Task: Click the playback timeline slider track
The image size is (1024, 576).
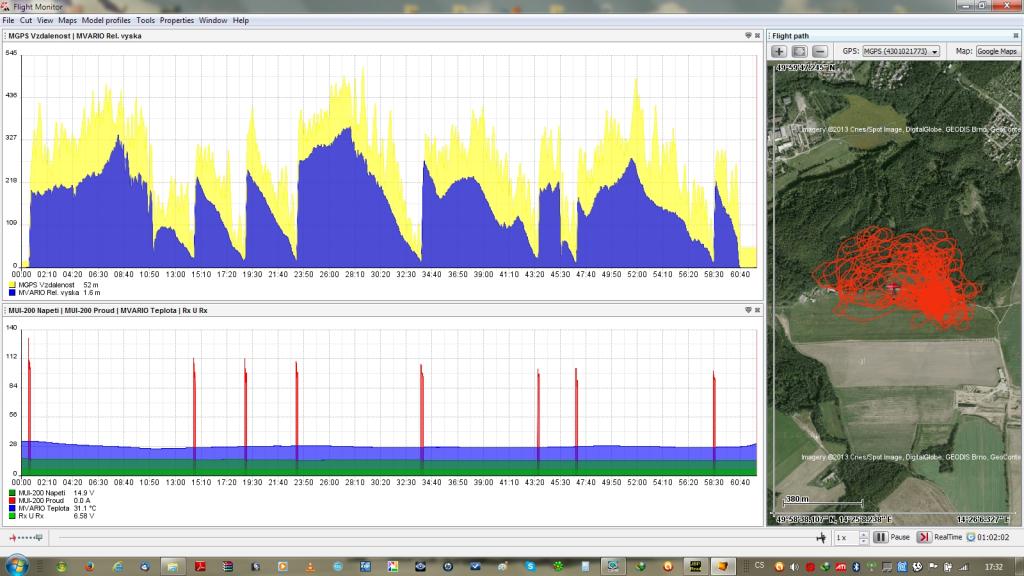Action: pos(430,537)
